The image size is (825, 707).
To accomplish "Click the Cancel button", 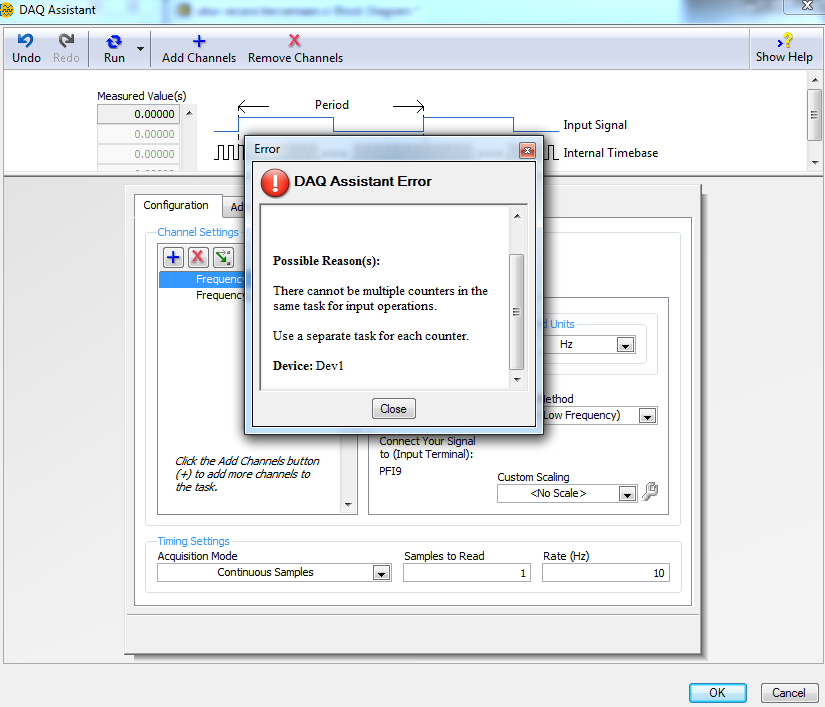I will pos(789,692).
